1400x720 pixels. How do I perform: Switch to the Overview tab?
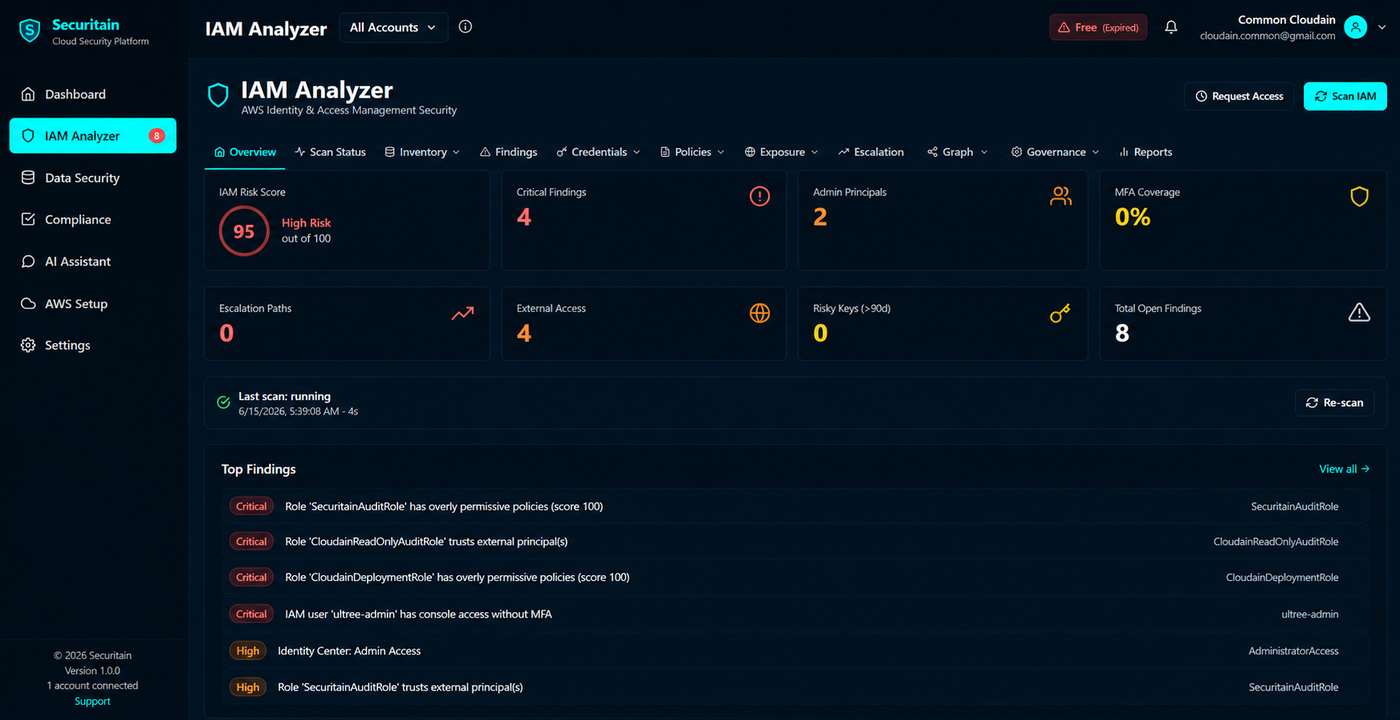[245, 152]
